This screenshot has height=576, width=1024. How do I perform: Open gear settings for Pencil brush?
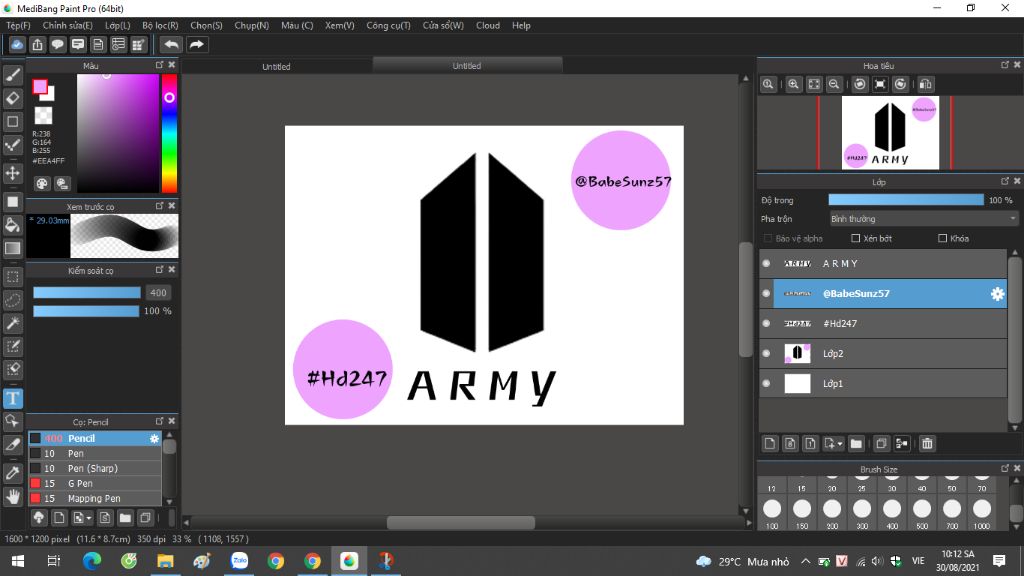[x=154, y=439]
